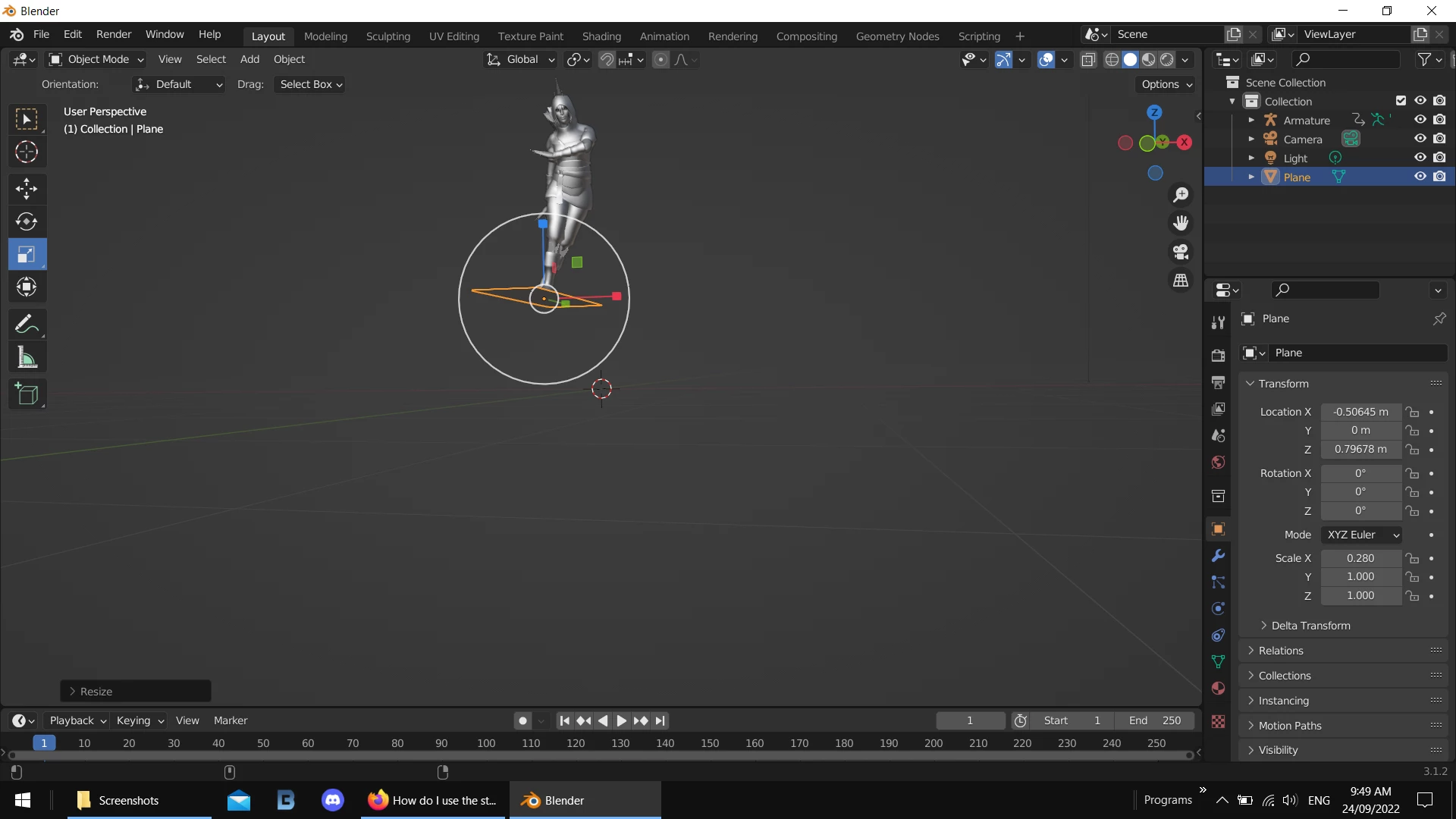This screenshot has height=819, width=1456.
Task: Expand the Relations panel
Action: click(1281, 651)
